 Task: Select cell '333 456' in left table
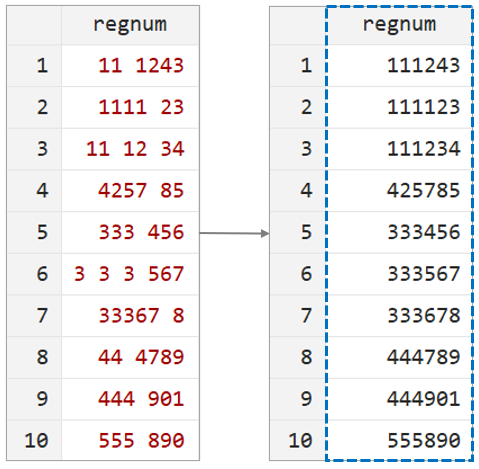click(130, 232)
